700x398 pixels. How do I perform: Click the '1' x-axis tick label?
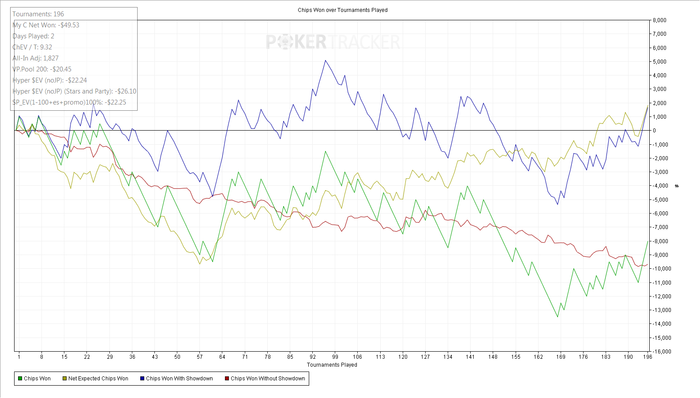tap(19, 357)
